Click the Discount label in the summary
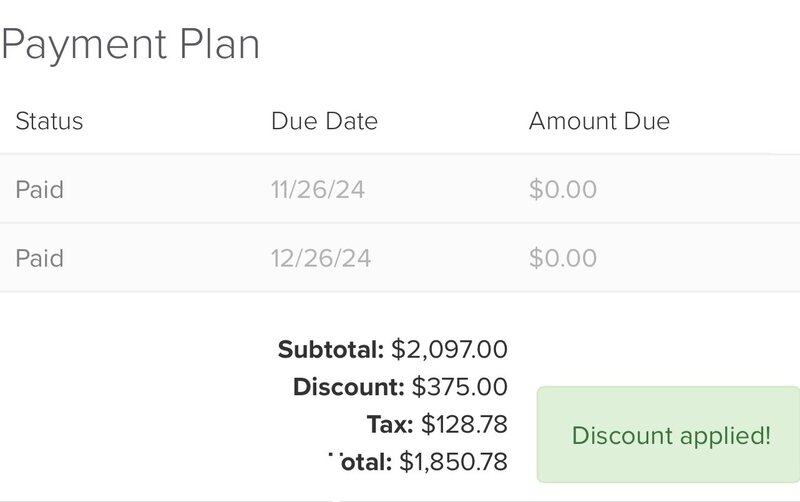Viewport: 800px width, 502px height. pos(348,387)
